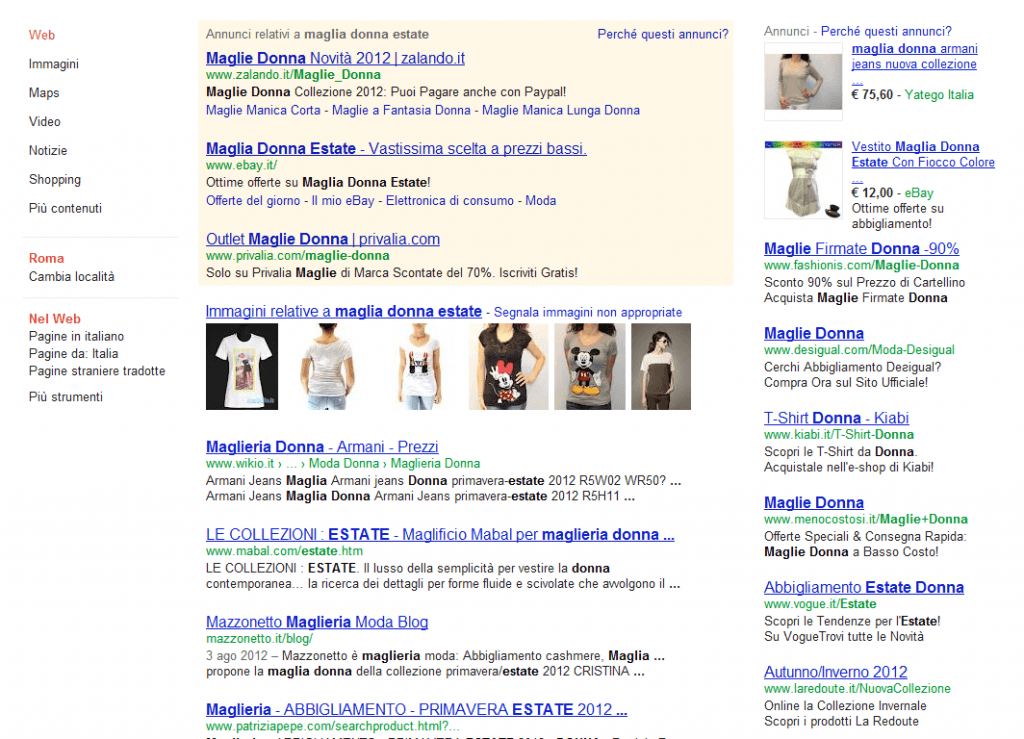This screenshot has height=739, width=1024.
Task: Open Maglie Manica Corta sitelink
Action: pyautogui.click(x=263, y=110)
